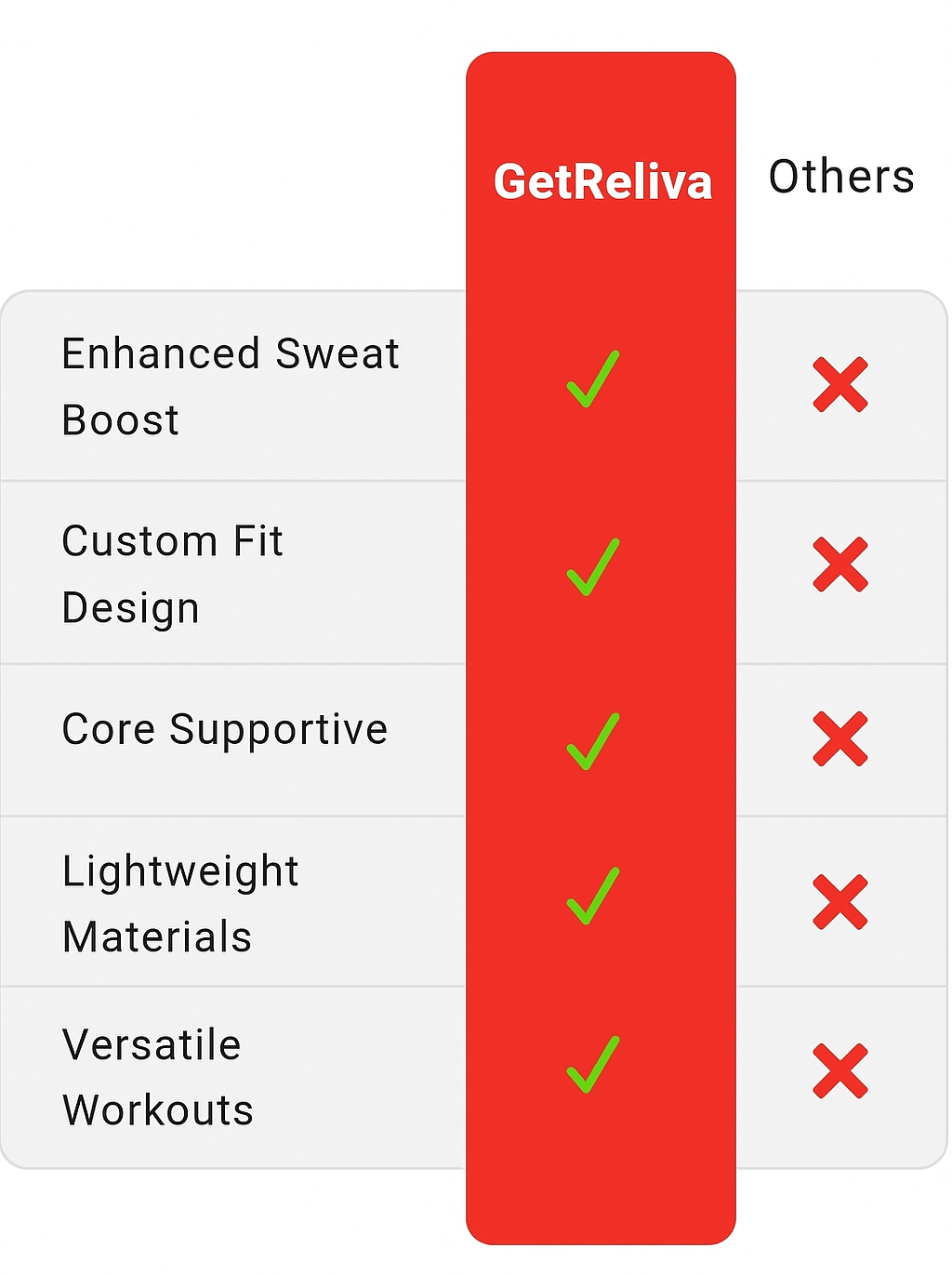The width and height of the screenshot is (952, 1275).
Task: Select the Custom Fit Design feature label
Action: (x=172, y=574)
